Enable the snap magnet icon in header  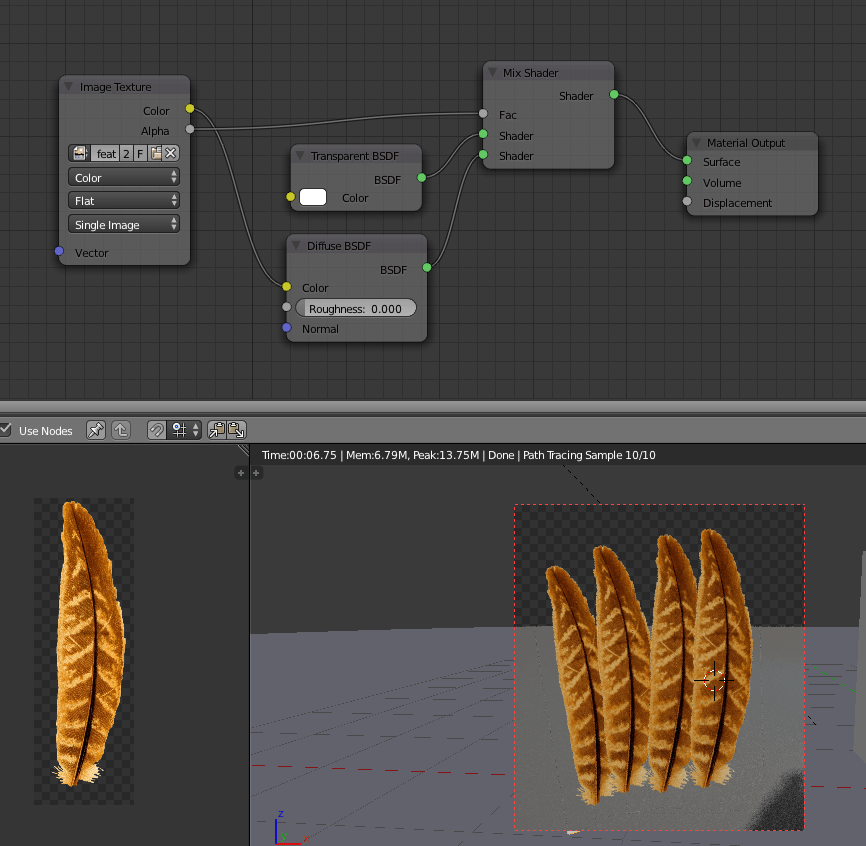click(x=156, y=430)
